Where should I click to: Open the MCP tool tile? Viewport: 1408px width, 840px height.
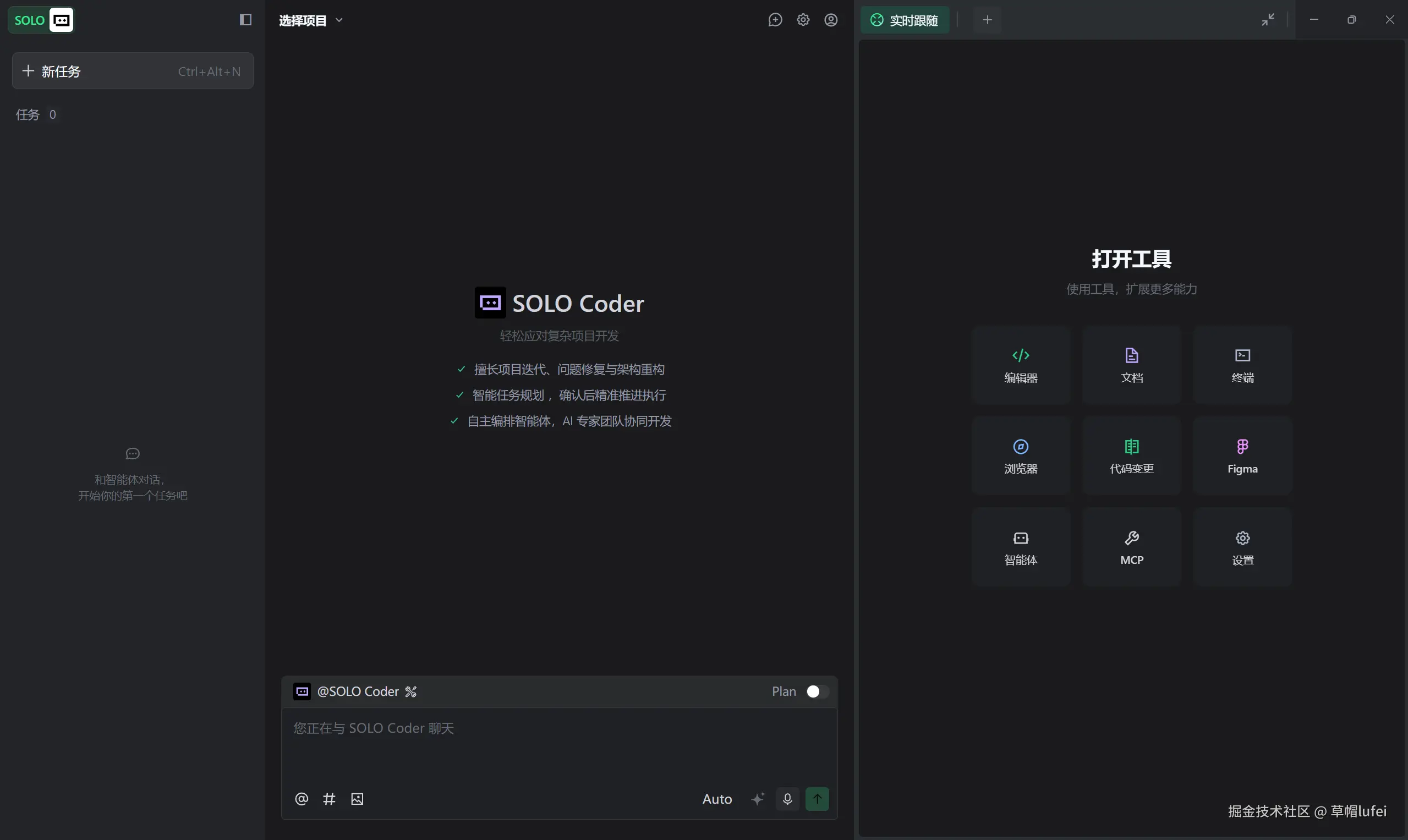1131,547
